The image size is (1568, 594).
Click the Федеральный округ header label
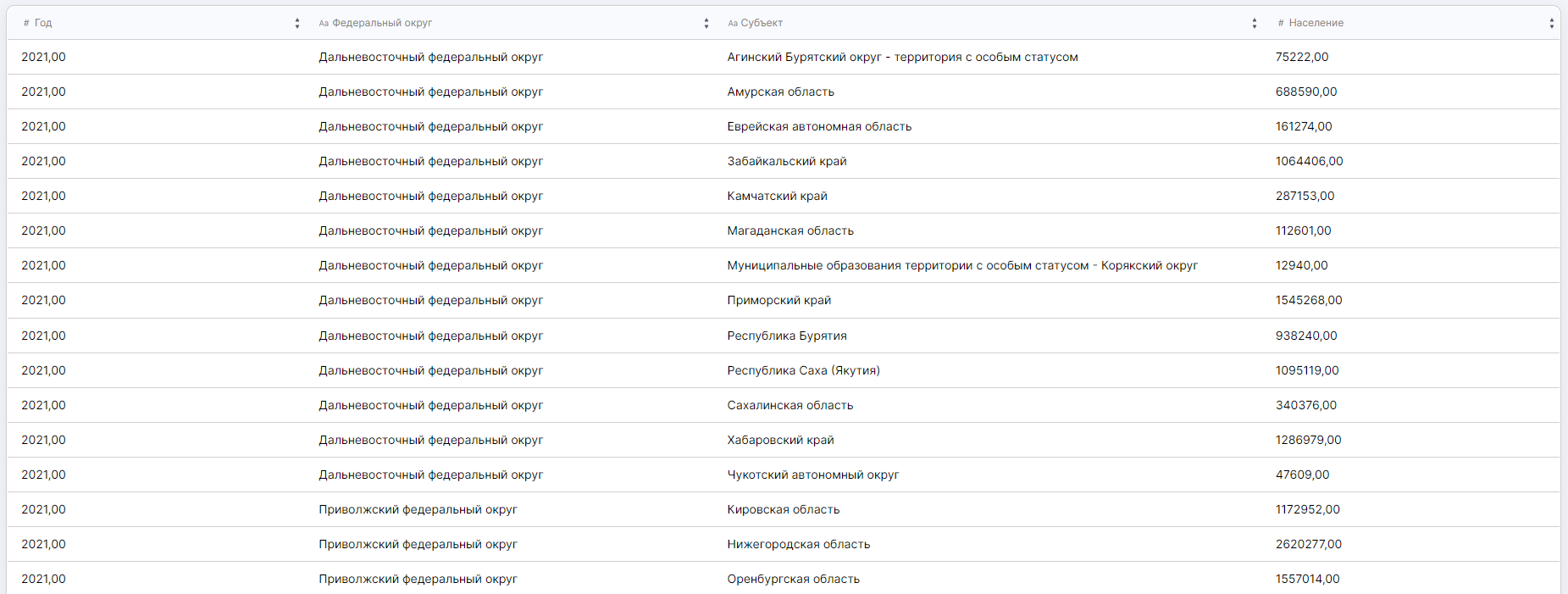click(x=382, y=23)
